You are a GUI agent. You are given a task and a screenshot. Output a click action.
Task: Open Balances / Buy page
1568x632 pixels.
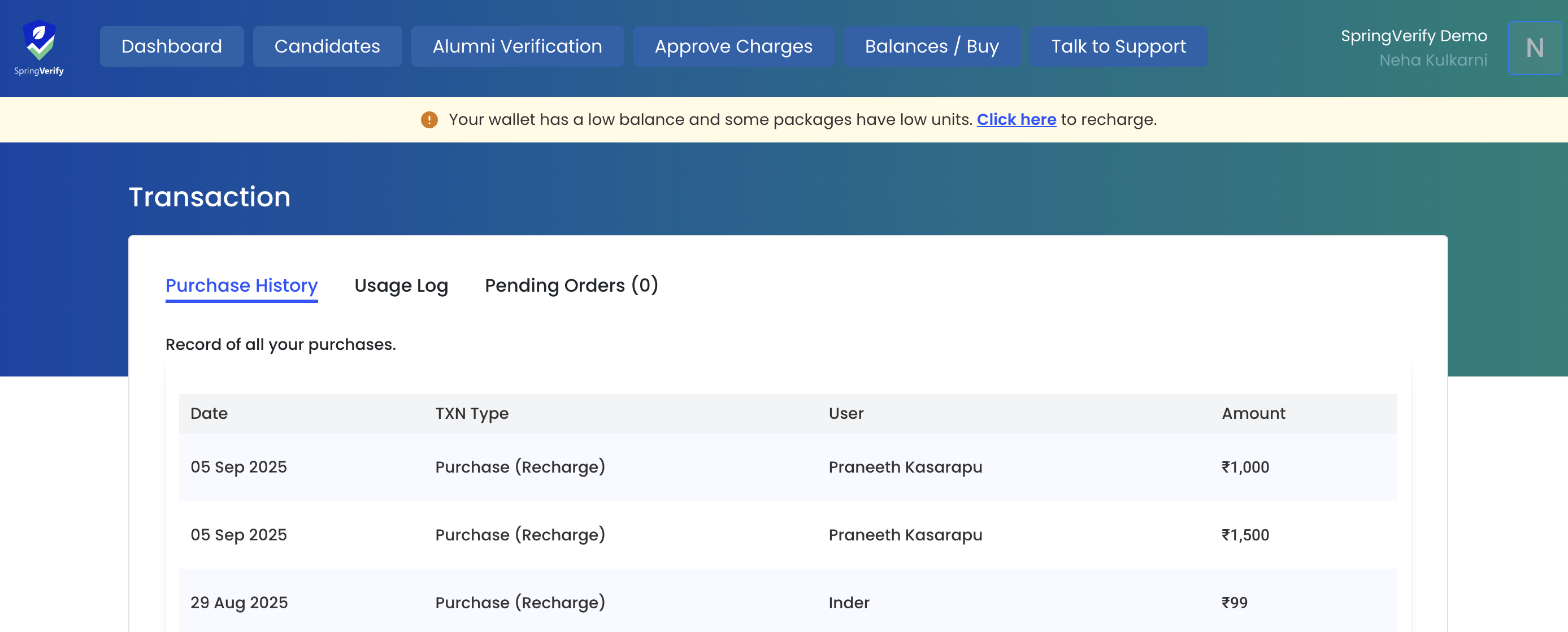click(x=931, y=46)
